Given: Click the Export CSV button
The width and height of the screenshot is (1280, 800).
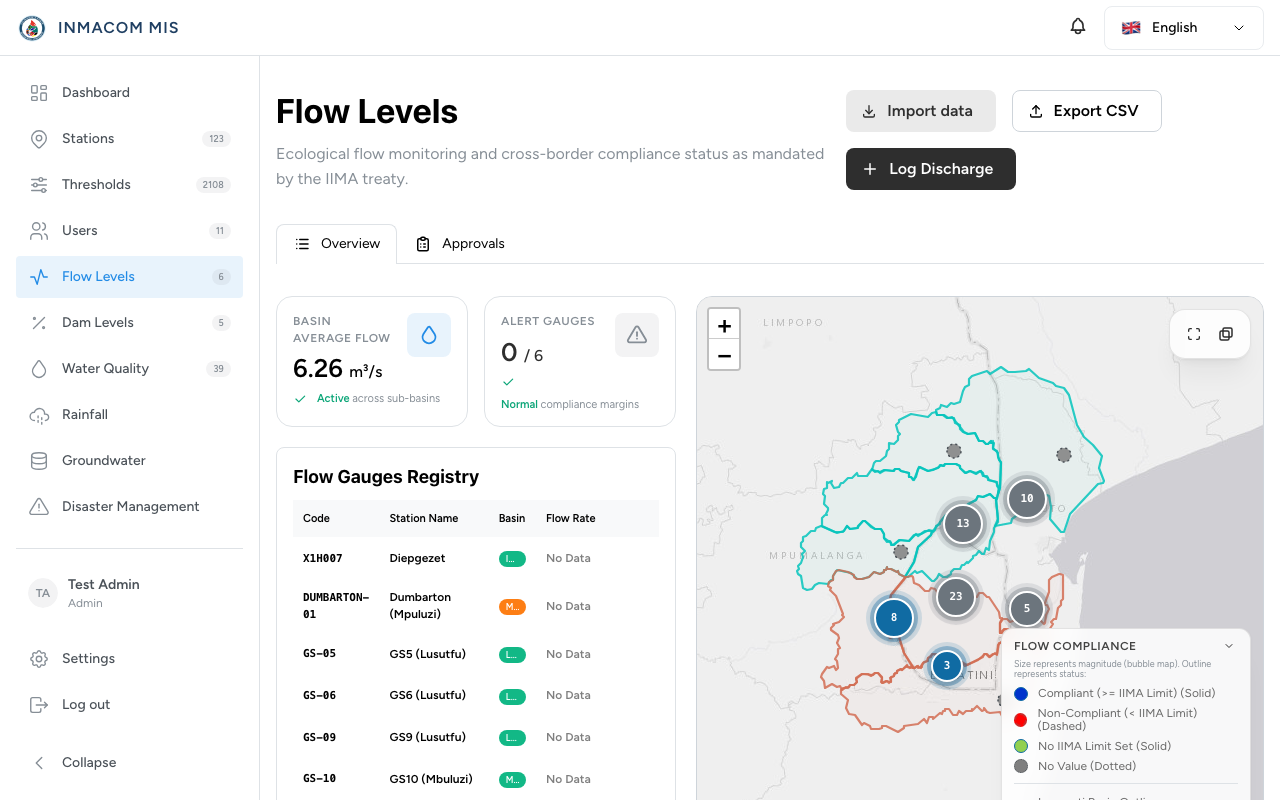Looking at the screenshot, I should click(1087, 111).
